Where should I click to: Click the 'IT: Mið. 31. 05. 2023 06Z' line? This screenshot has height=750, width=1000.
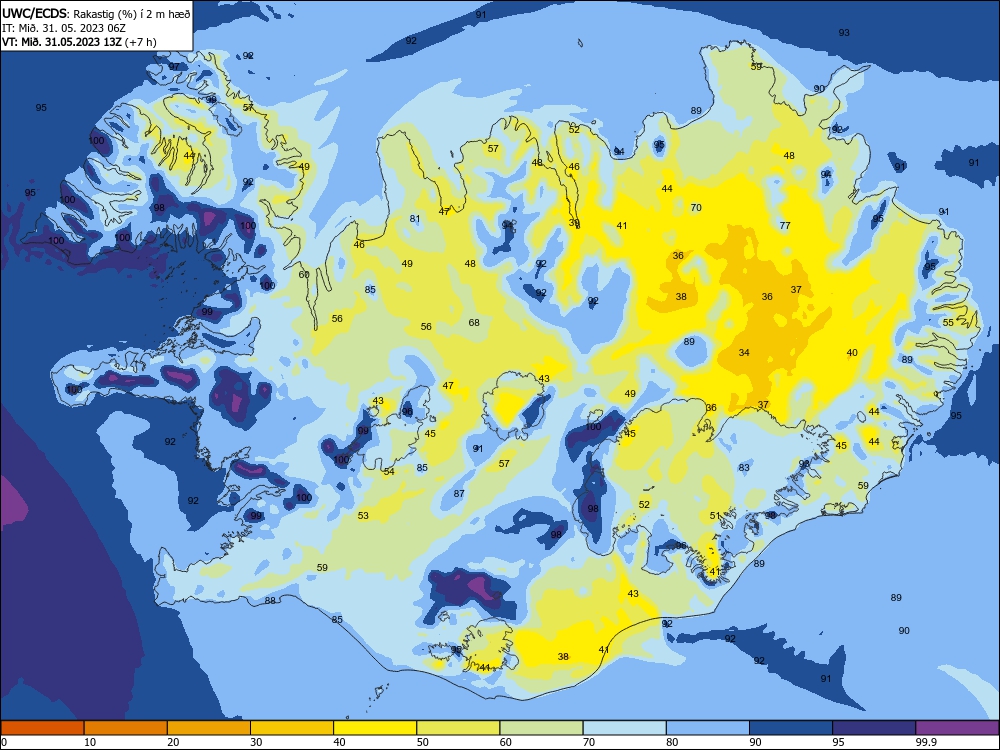64,28
